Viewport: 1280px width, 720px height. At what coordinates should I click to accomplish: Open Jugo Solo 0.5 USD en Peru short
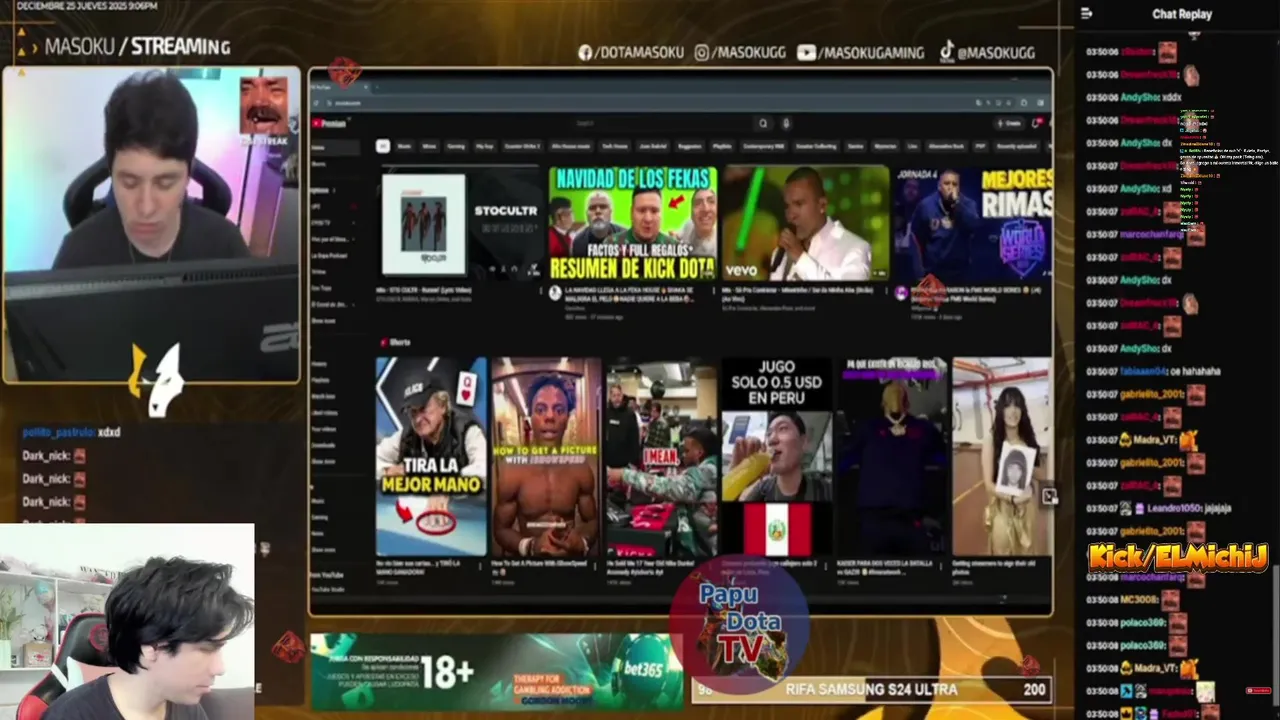tap(777, 456)
